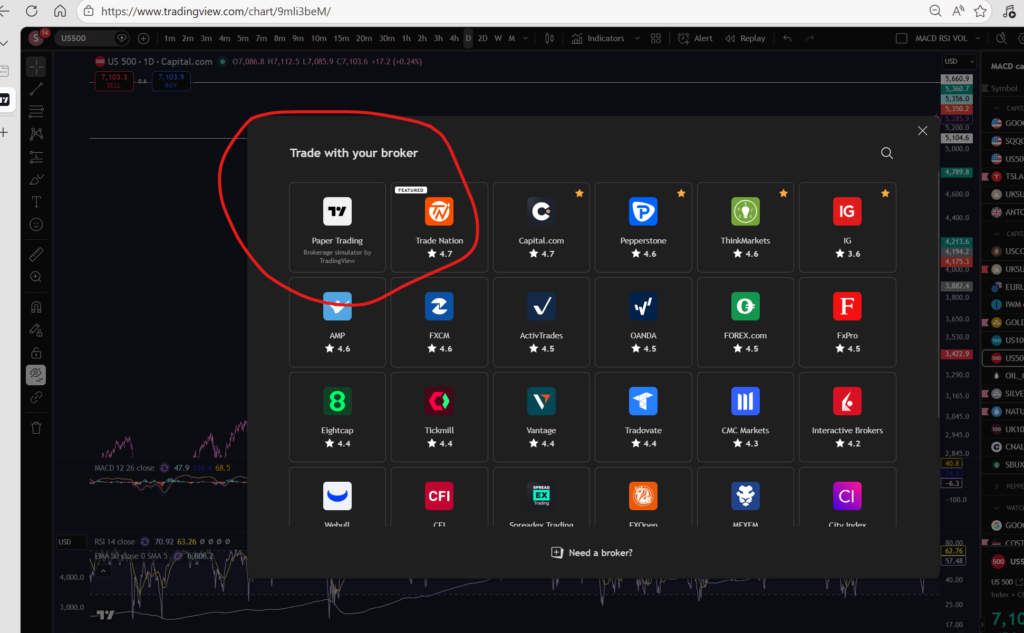Open chart type candles selector
Screen dimensions: 1024x633
[x=549, y=39]
